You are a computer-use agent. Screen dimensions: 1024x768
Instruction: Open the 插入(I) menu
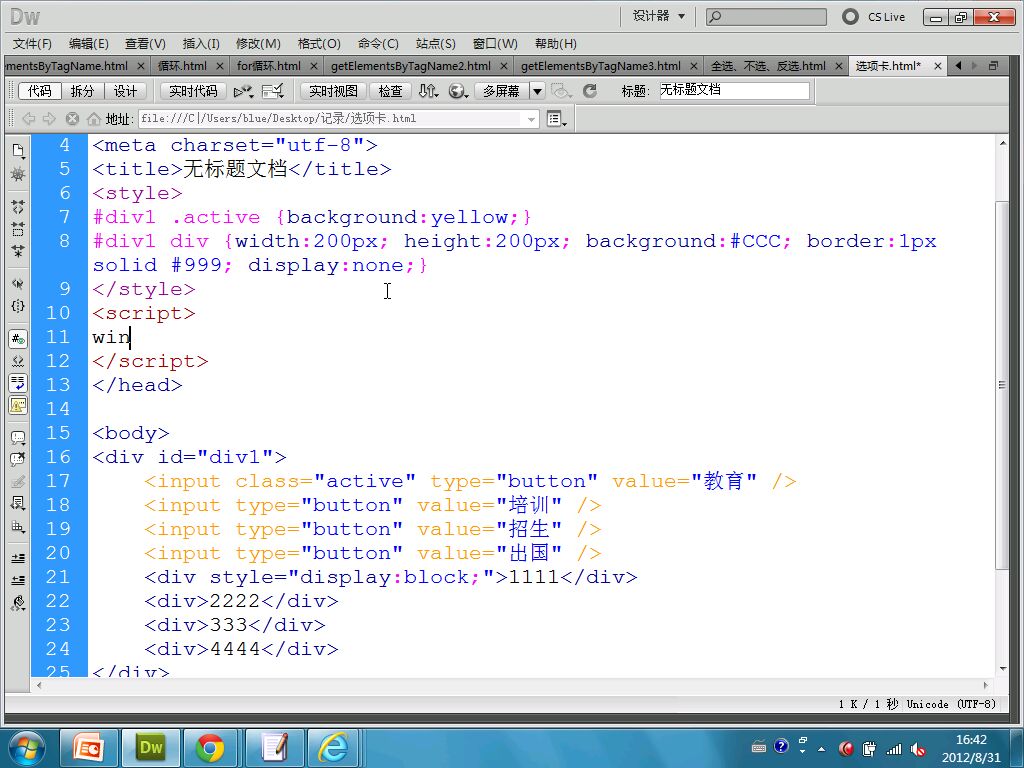[201, 44]
